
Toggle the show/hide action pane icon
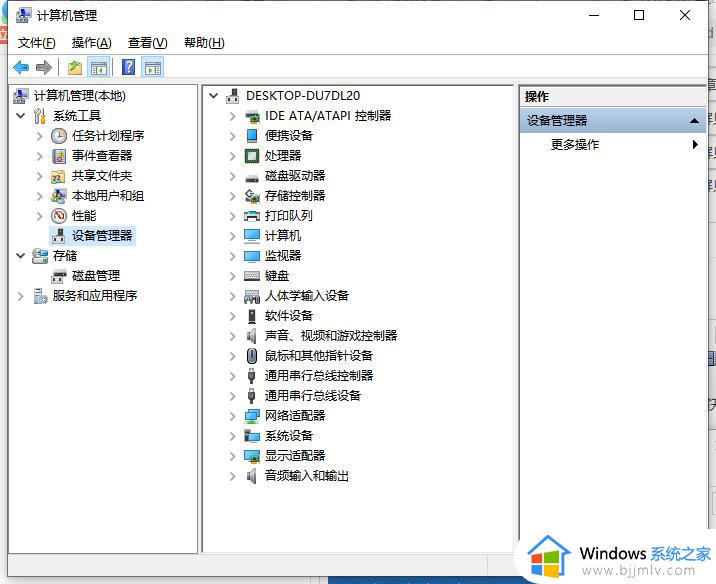pyautogui.click(x=153, y=68)
